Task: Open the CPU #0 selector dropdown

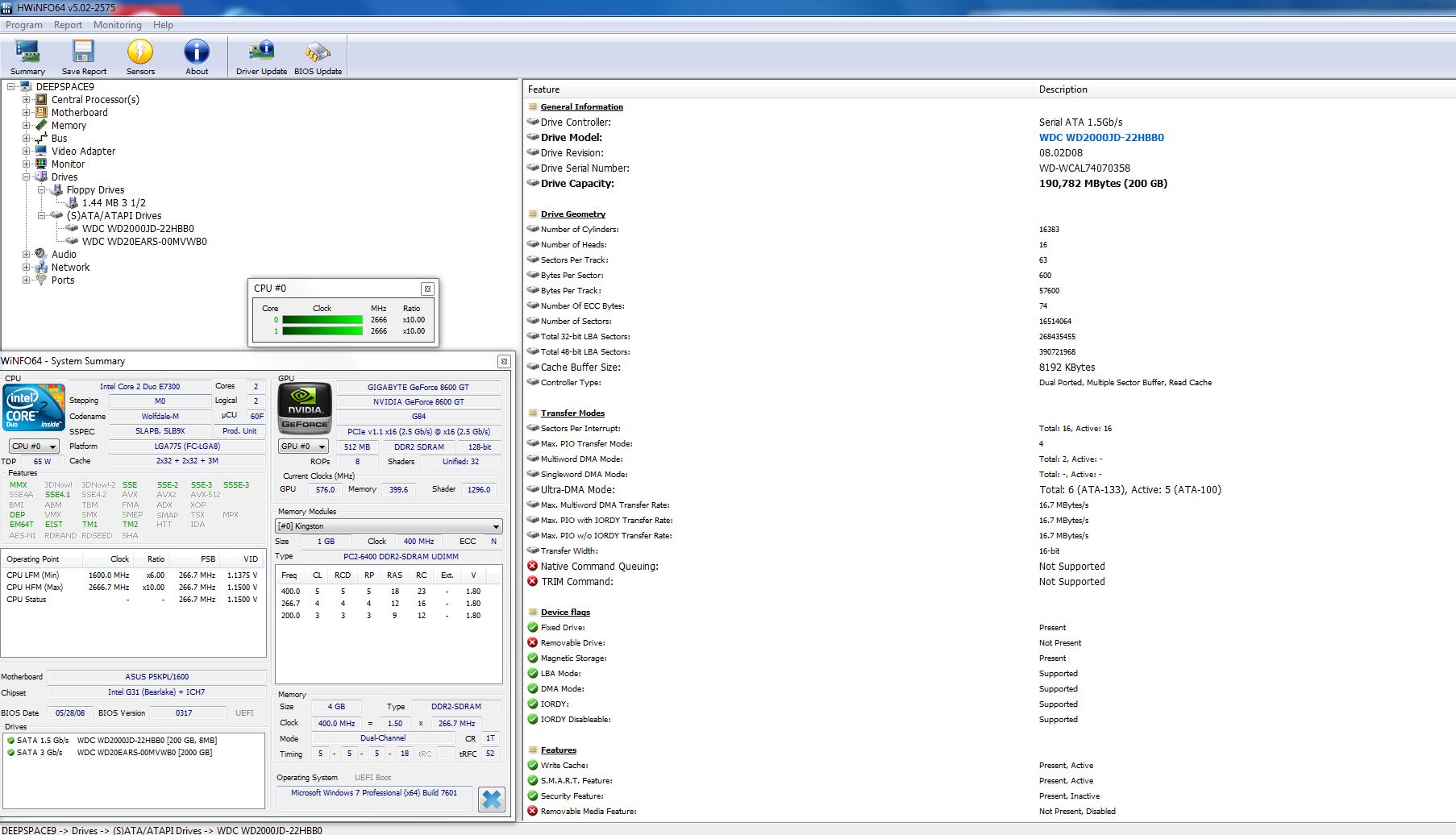Action: [x=33, y=447]
